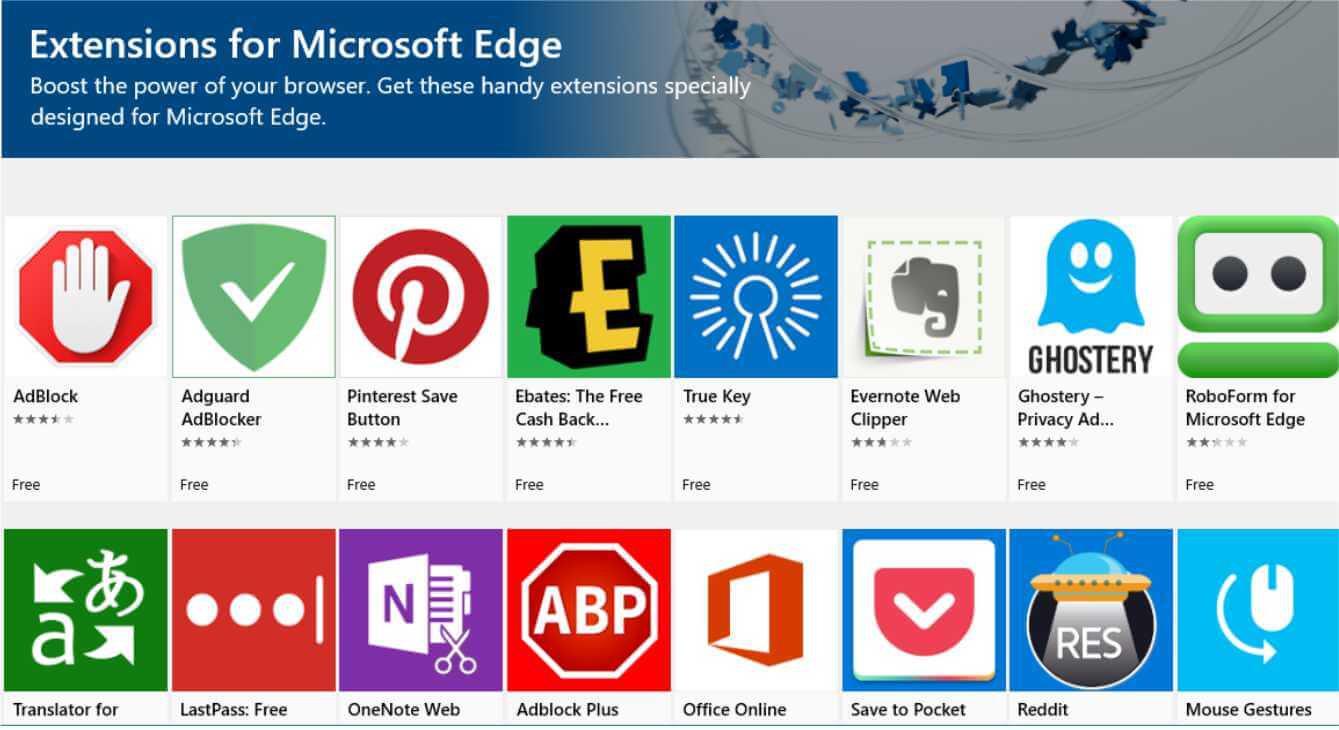Image resolution: width=1339 pixels, height=730 pixels.
Task: Select the Adguard AdBlocker shield icon
Action: (254, 297)
